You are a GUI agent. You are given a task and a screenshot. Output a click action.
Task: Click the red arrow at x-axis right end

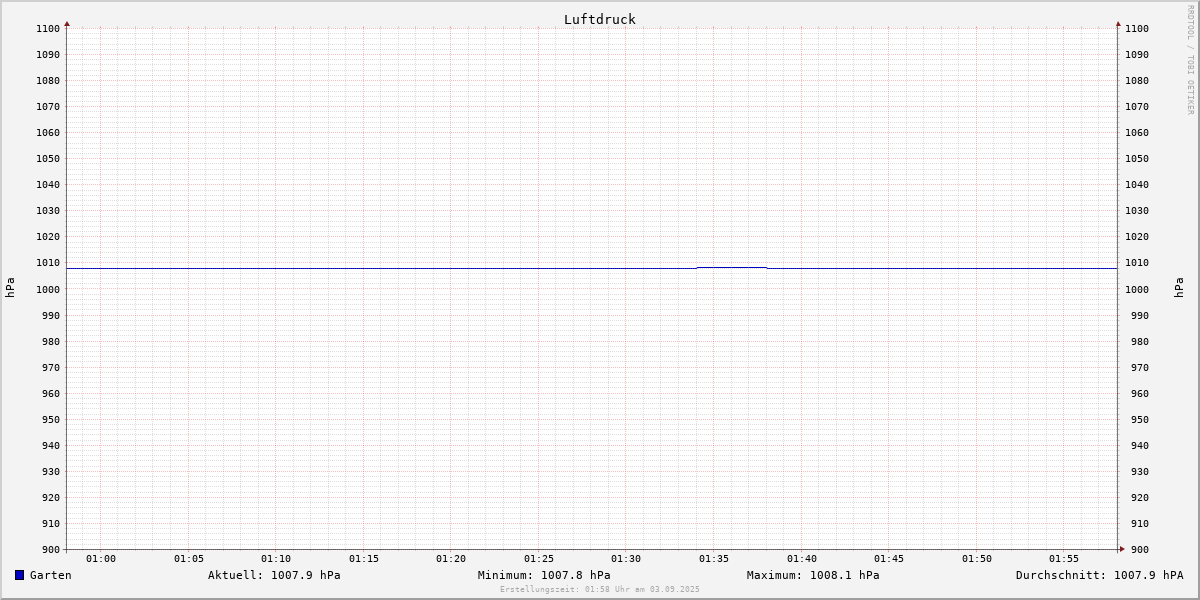point(1121,549)
